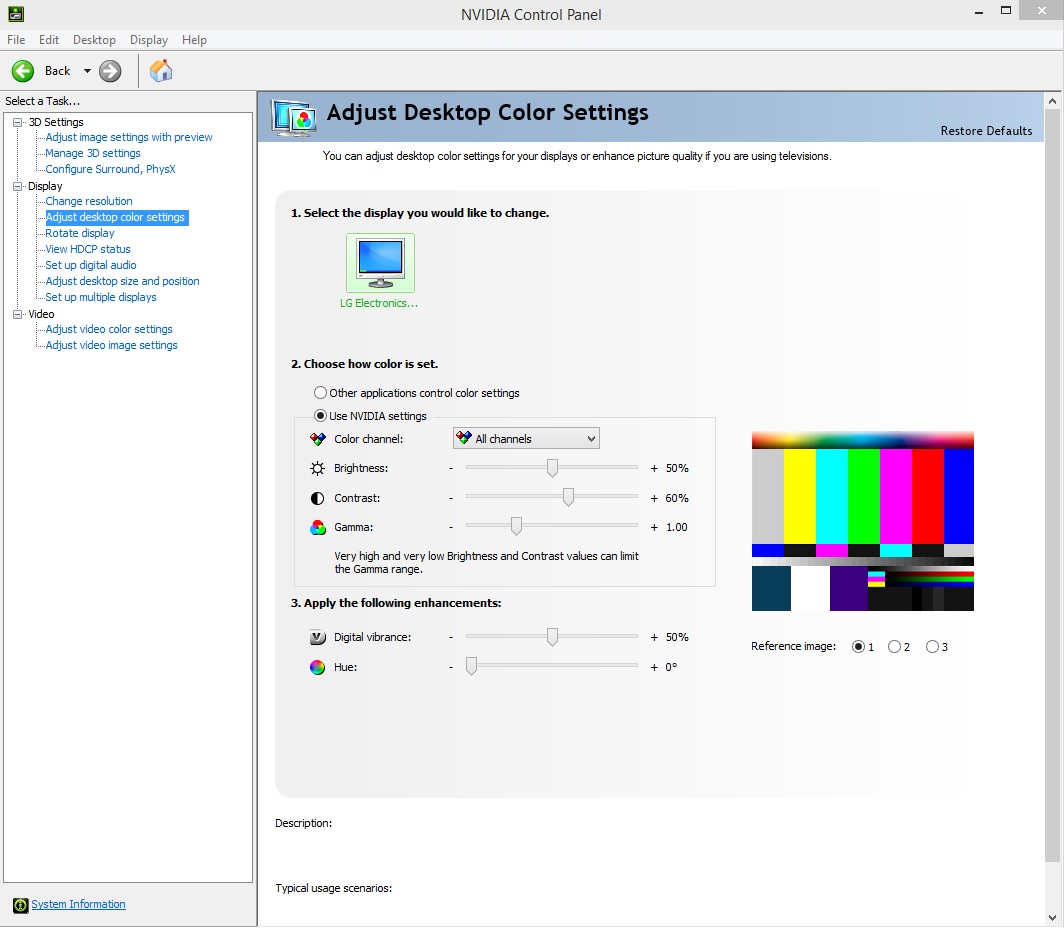Click the Forward arrow icon
Image resolution: width=1064 pixels, height=928 pixels.
point(110,71)
